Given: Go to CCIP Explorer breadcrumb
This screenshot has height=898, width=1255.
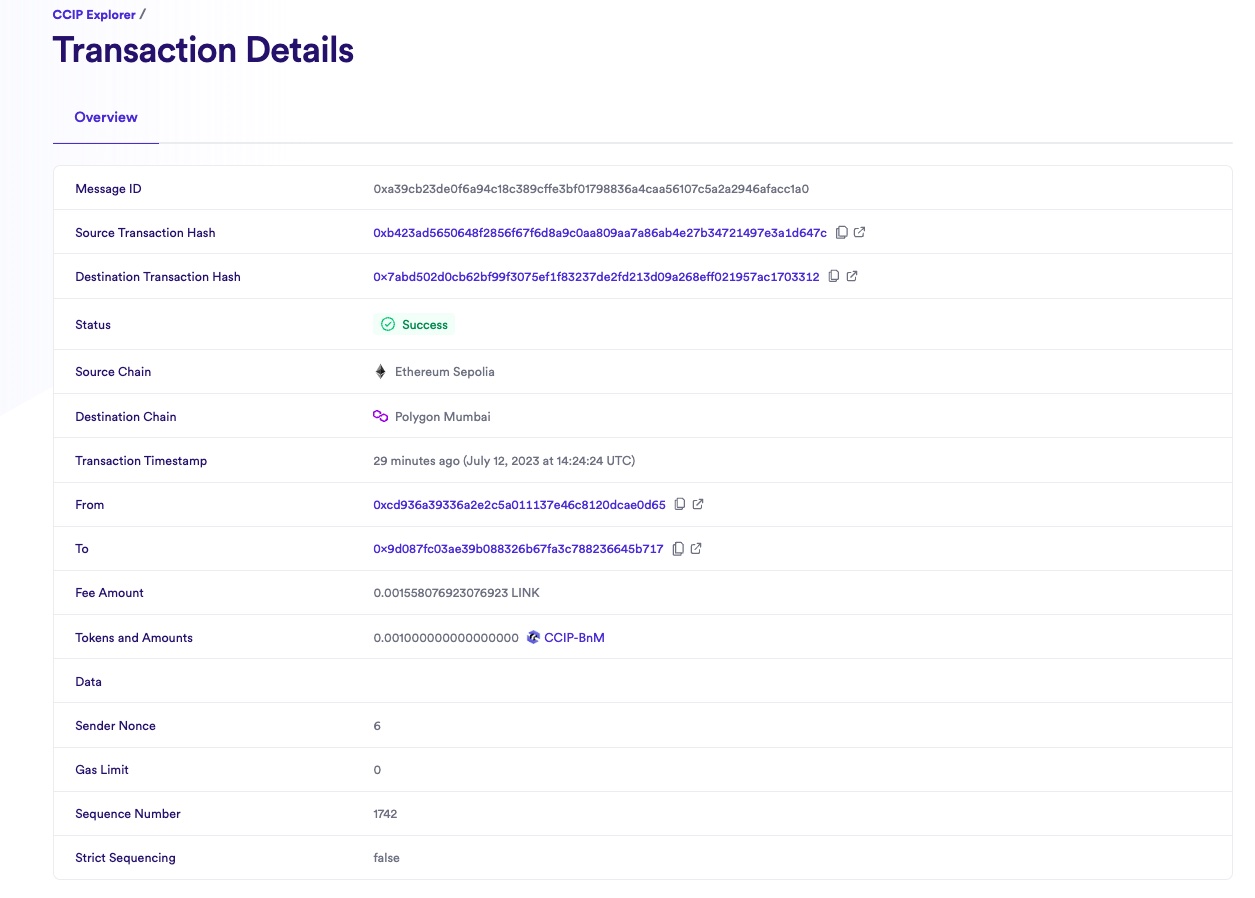Looking at the screenshot, I should (95, 15).
